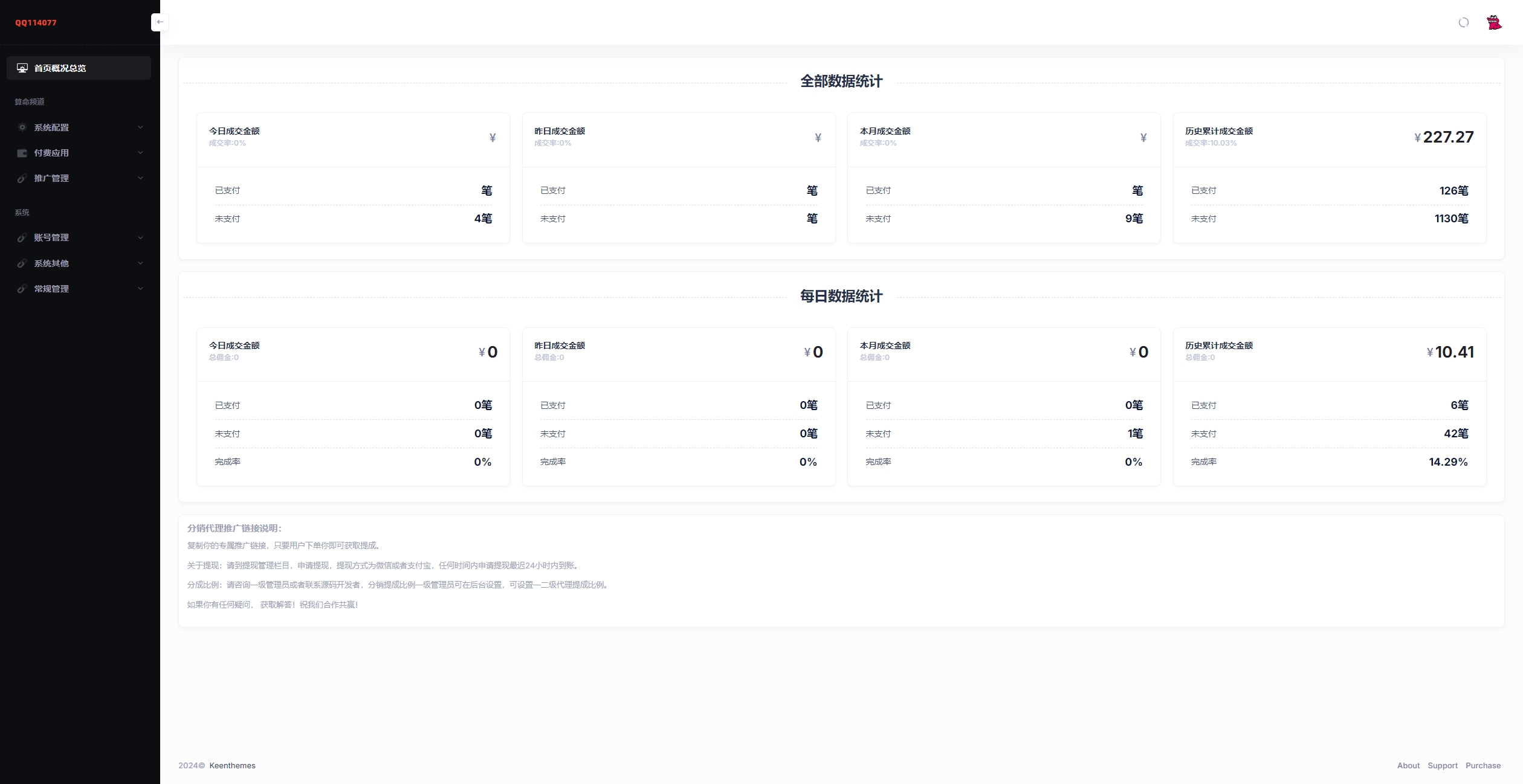Select the 首页概况总览 menu item
Screen dimensions: 1523x784
coord(80,67)
